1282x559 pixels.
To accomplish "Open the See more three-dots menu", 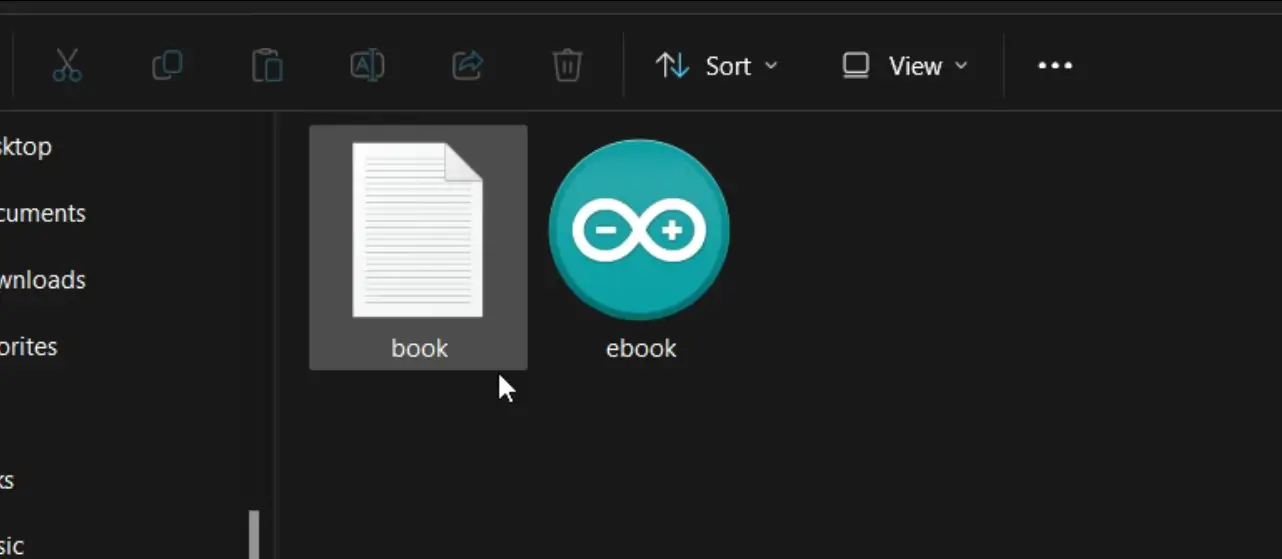I will [1055, 66].
